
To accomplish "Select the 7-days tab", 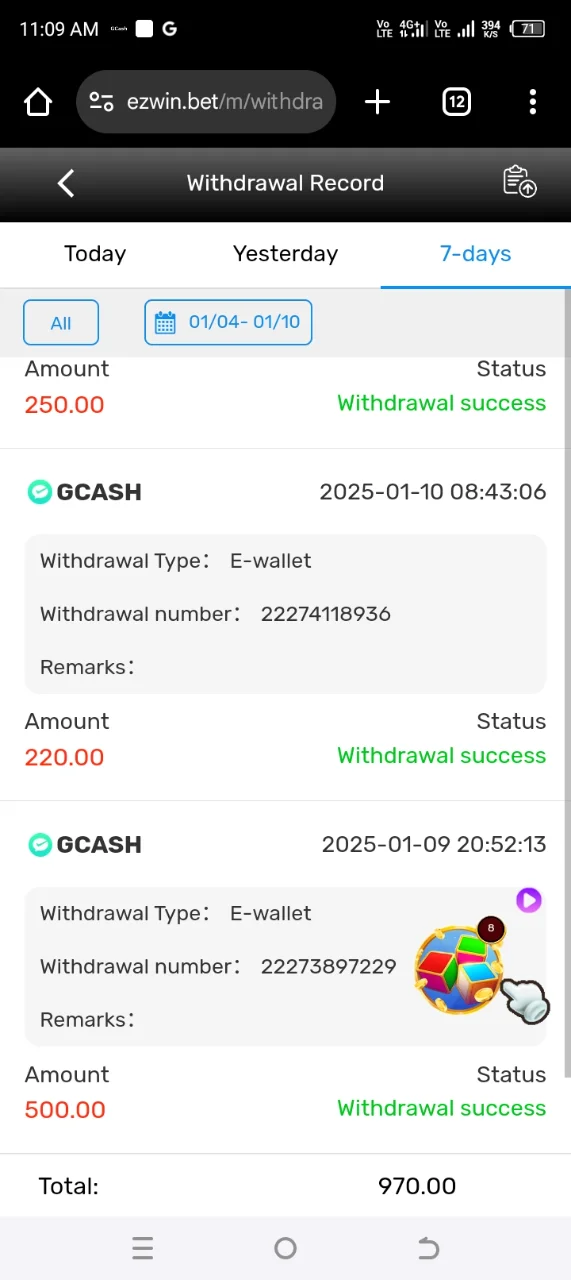I will pyautogui.click(x=476, y=254).
